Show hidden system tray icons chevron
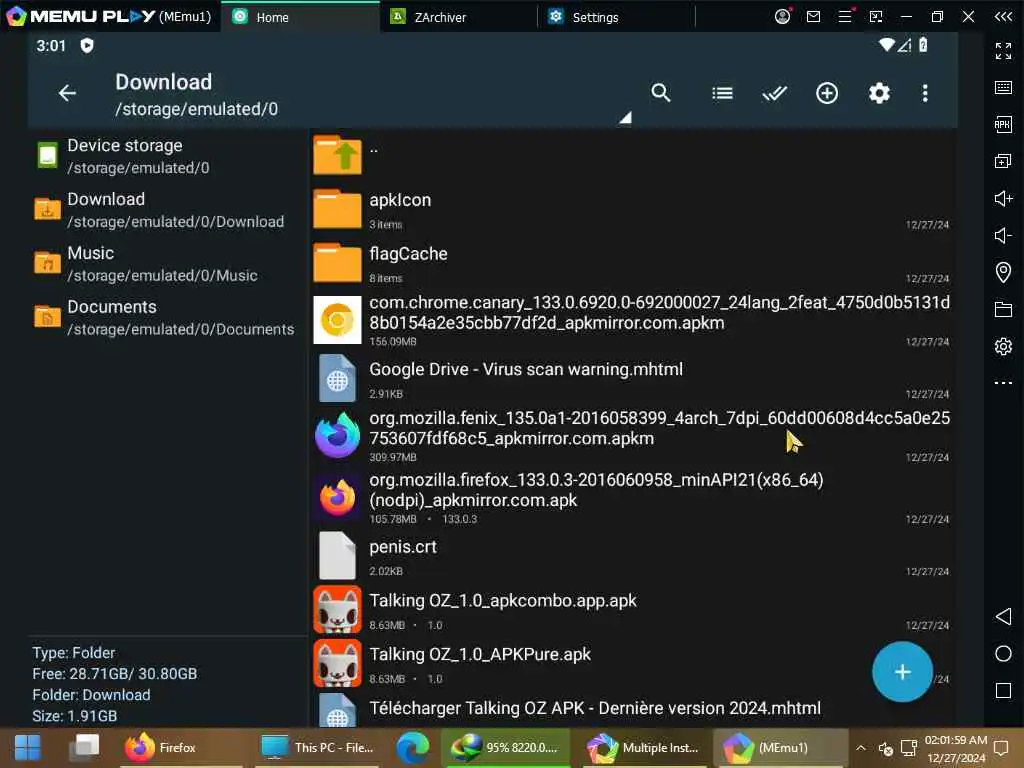1024x768 pixels. coord(861,748)
